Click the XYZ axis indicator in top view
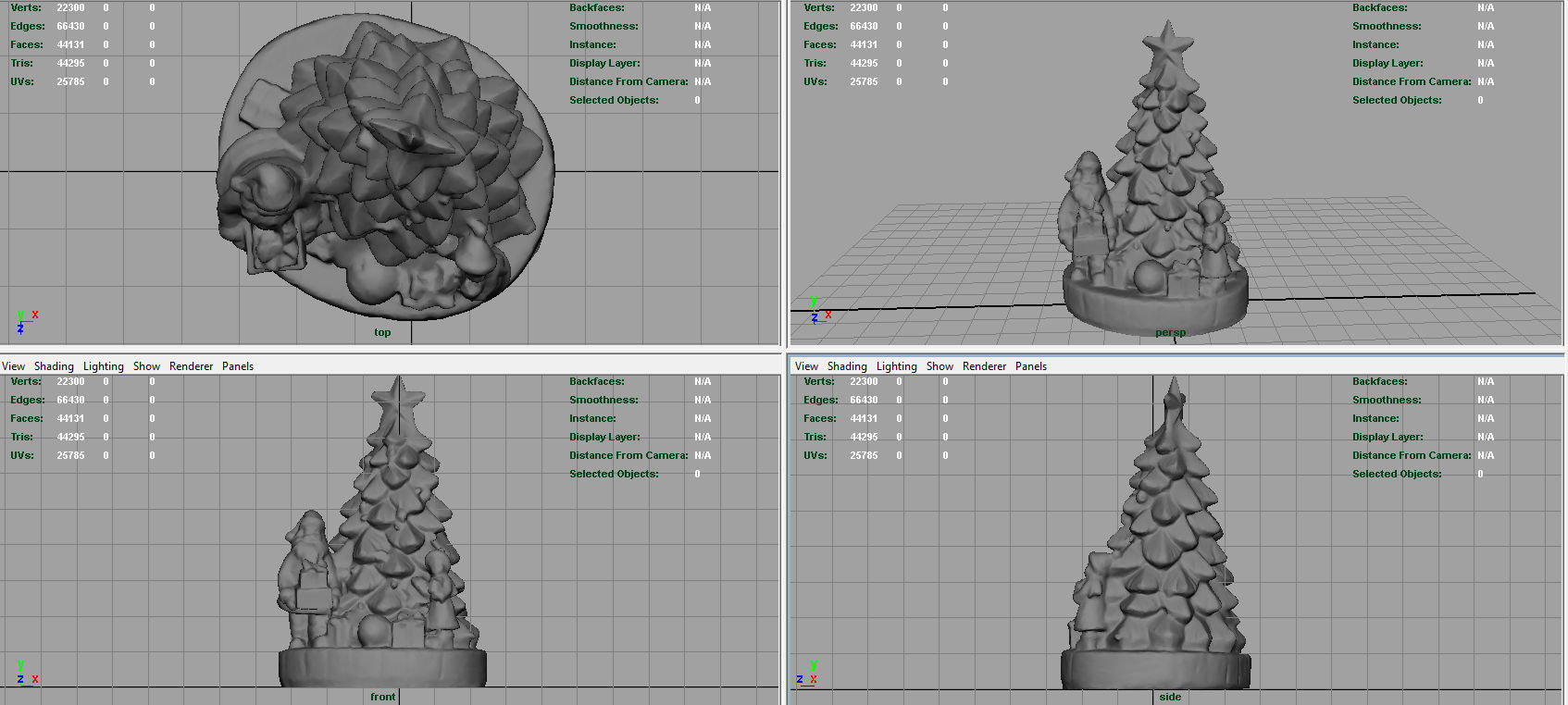The height and width of the screenshot is (705, 1568). pyautogui.click(x=26, y=322)
